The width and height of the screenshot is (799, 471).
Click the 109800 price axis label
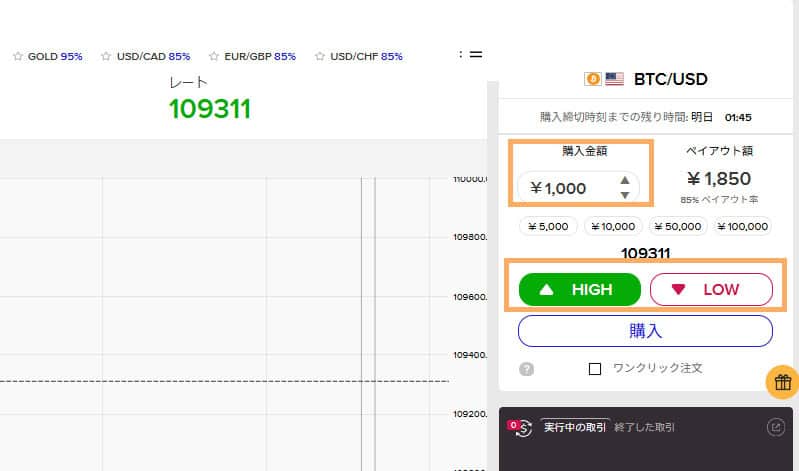[470, 237]
